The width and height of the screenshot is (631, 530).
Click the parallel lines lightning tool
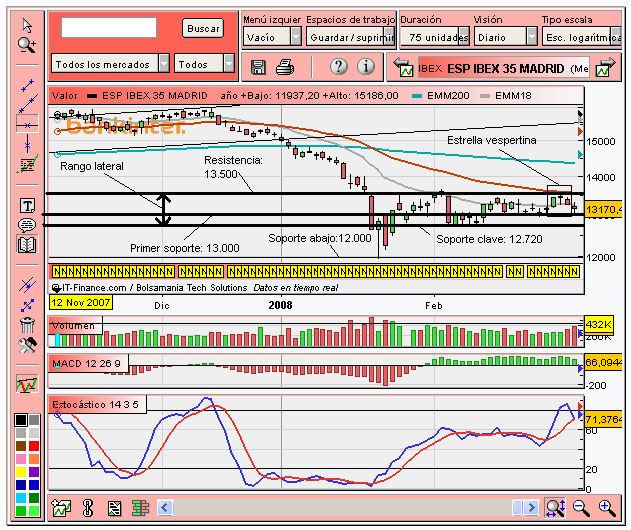(x=27, y=285)
